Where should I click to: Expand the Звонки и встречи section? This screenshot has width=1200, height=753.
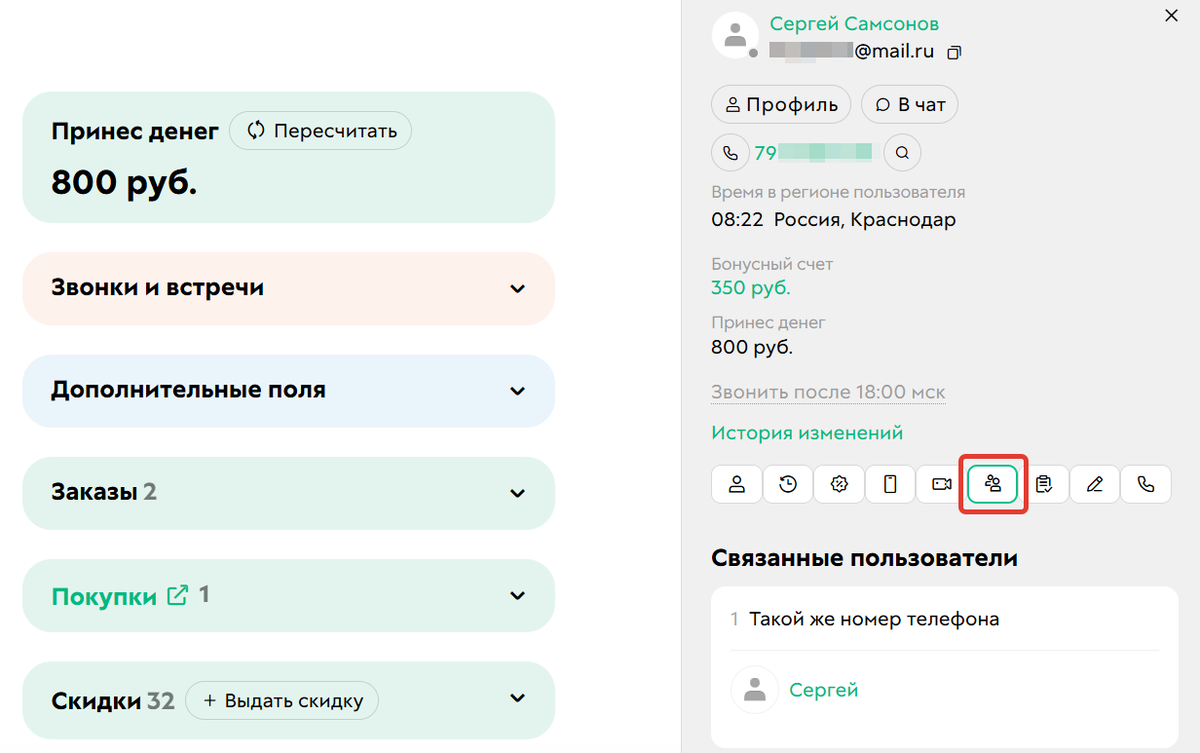[517, 288]
